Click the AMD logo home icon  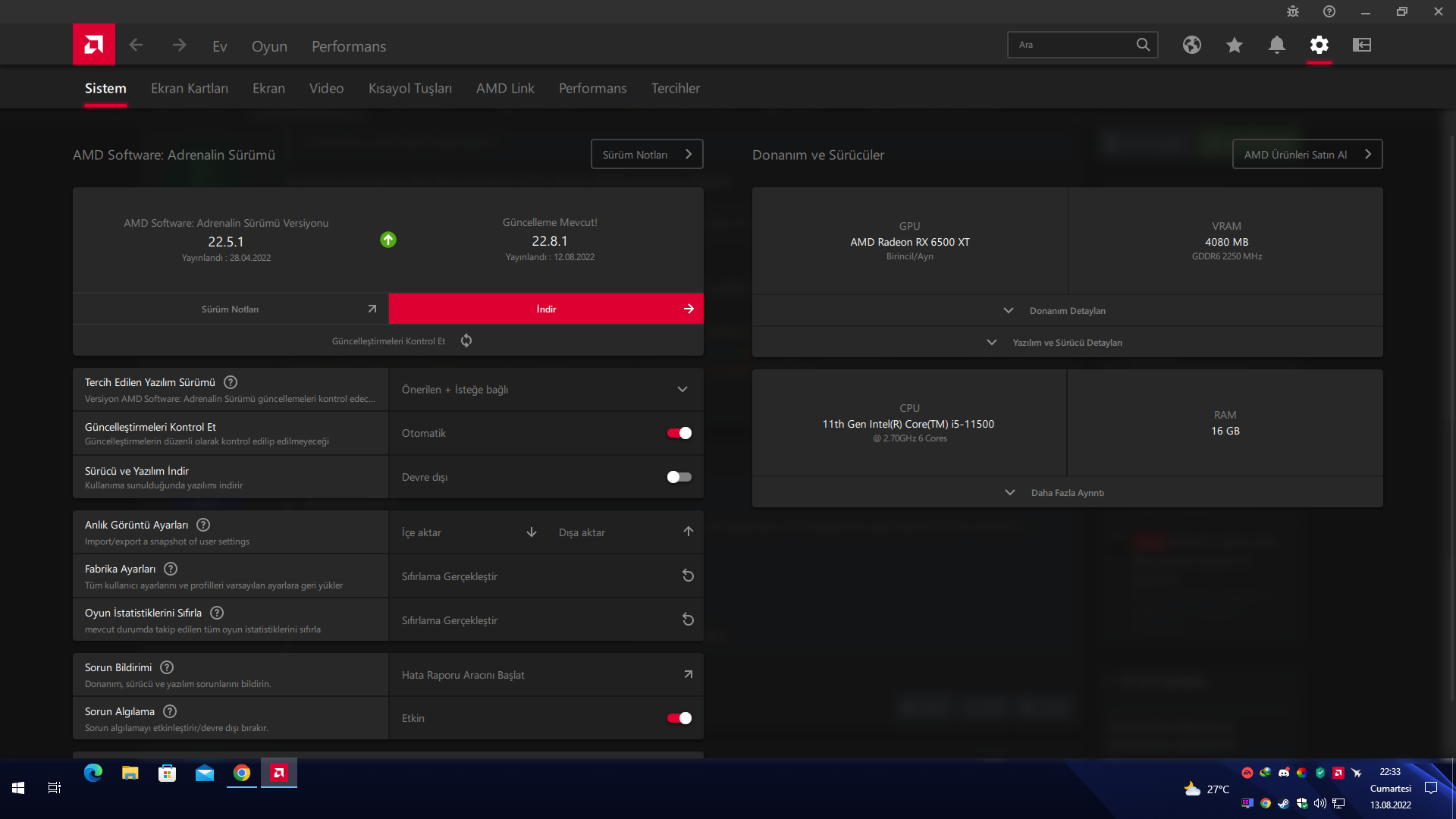(94, 45)
